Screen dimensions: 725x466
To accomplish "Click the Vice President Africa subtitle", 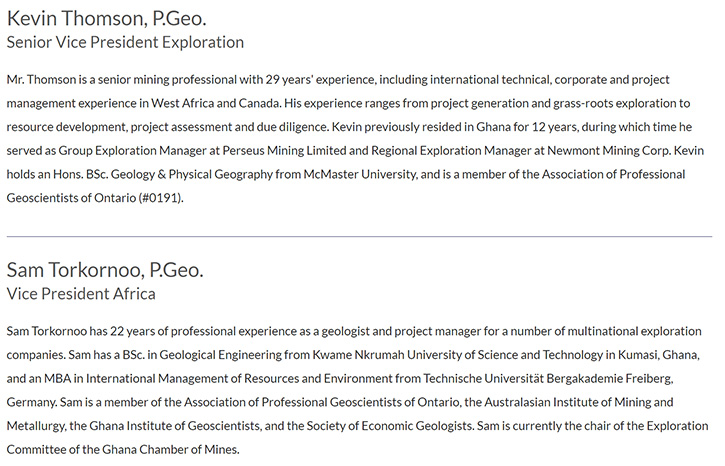I will pos(81,294).
